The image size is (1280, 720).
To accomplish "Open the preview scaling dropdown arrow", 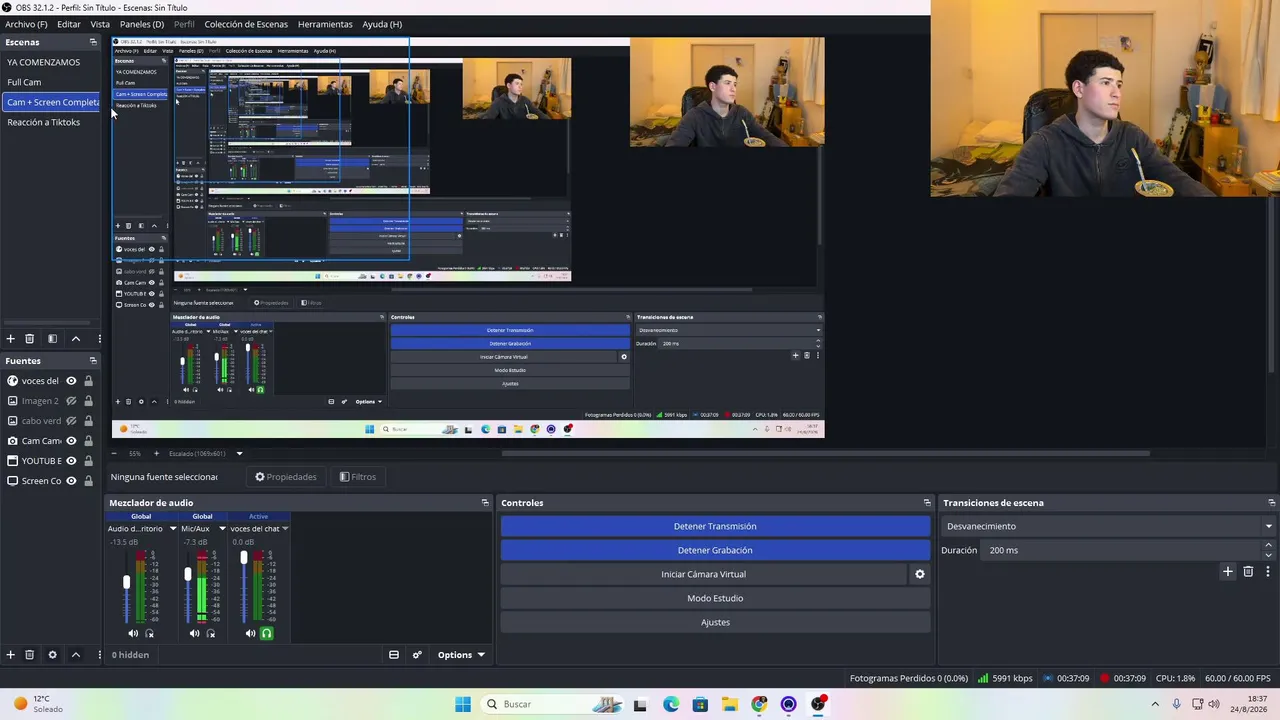I will [239, 453].
